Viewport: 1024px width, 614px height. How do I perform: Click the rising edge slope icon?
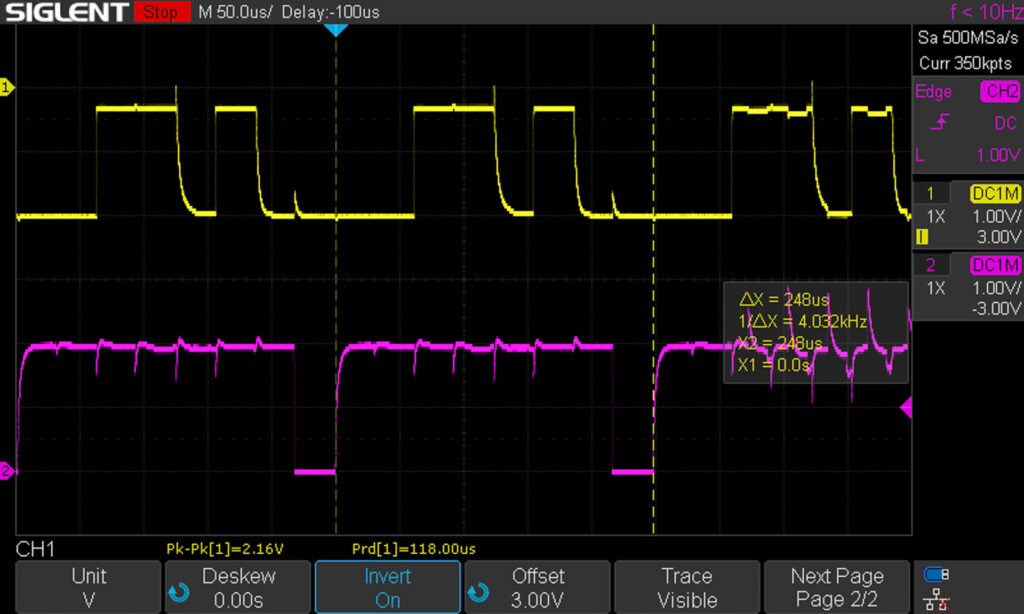tap(939, 122)
